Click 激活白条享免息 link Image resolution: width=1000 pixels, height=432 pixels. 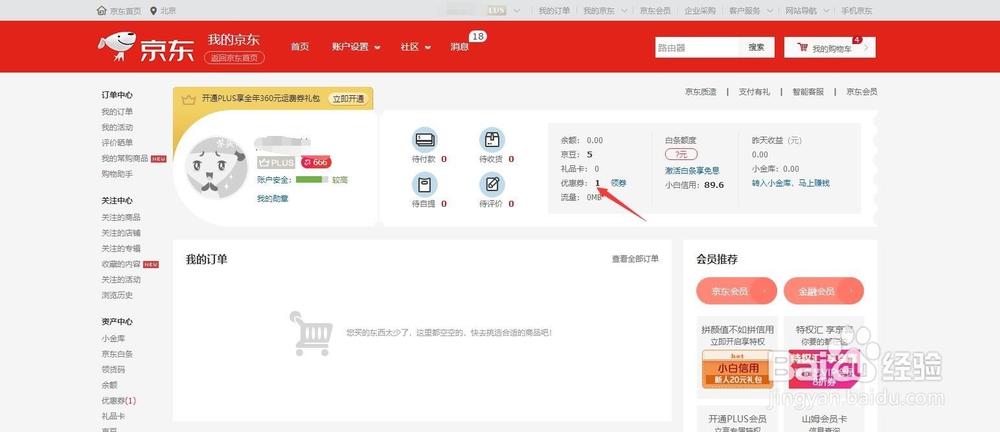692,170
